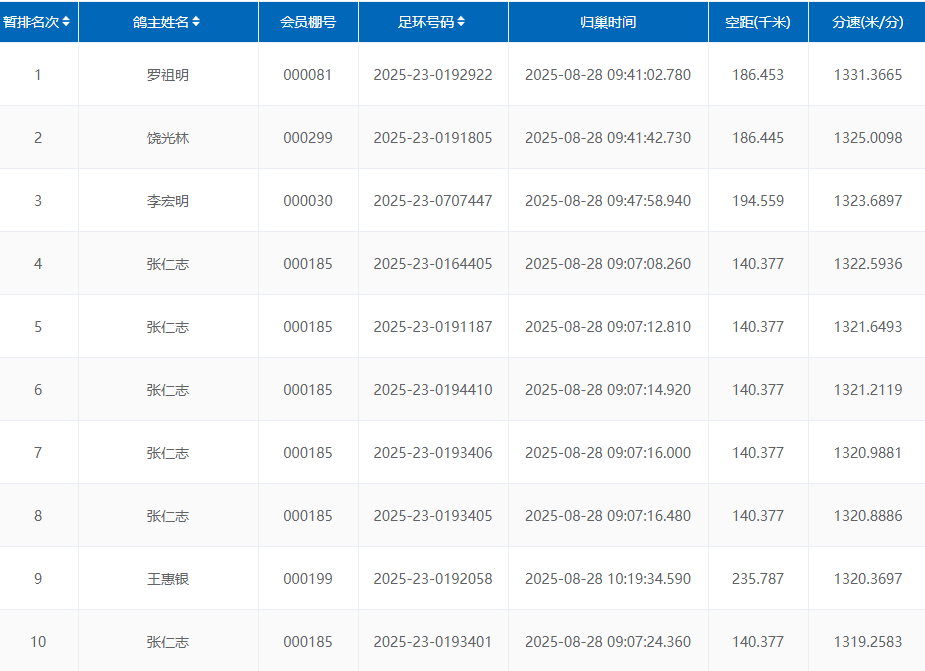The width and height of the screenshot is (925, 671).
Task: Select owner name 李宏明
Action: point(168,201)
